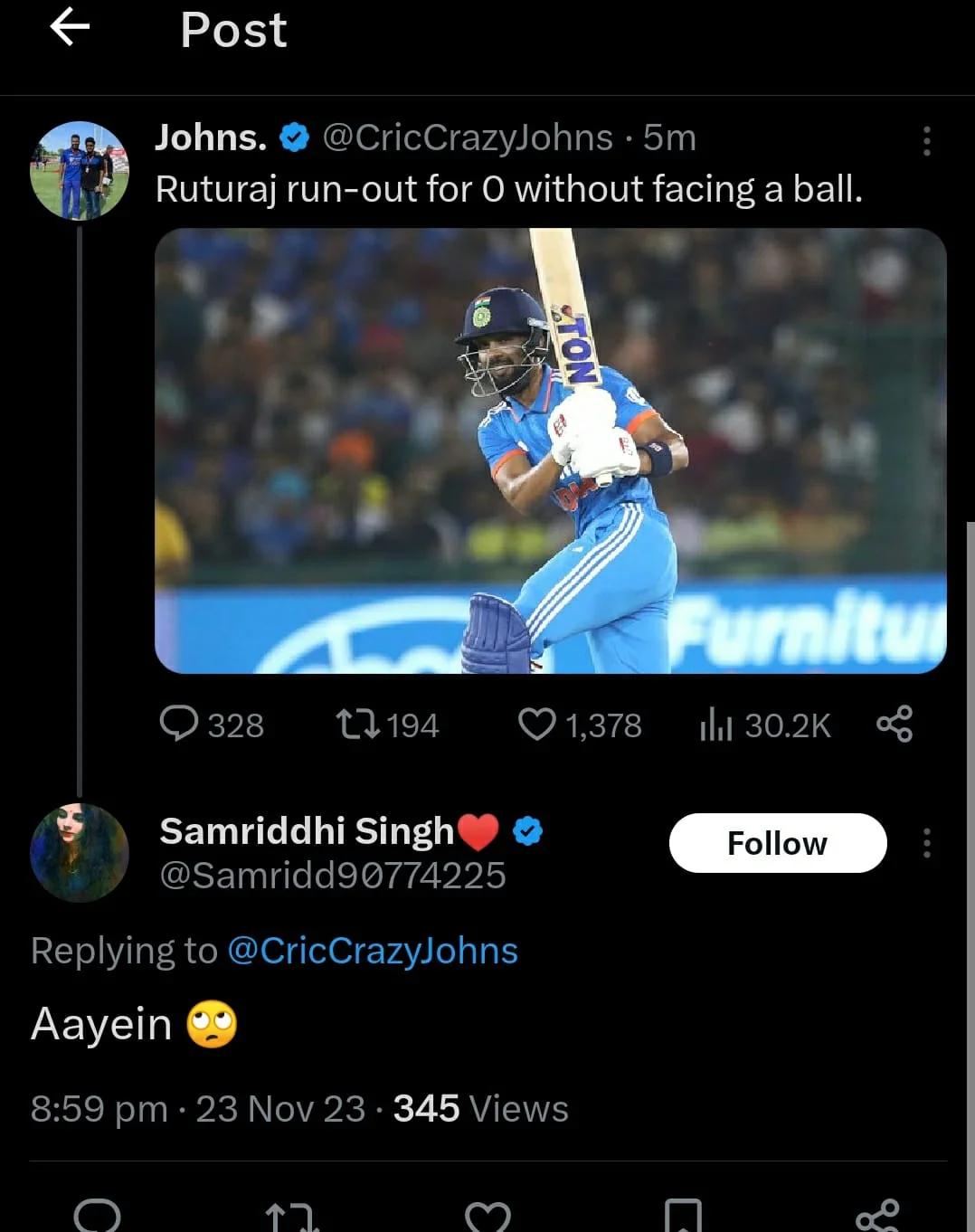Like Johns' post with heart icon
Image resolution: width=975 pixels, height=1232 pixels.
(x=536, y=725)
